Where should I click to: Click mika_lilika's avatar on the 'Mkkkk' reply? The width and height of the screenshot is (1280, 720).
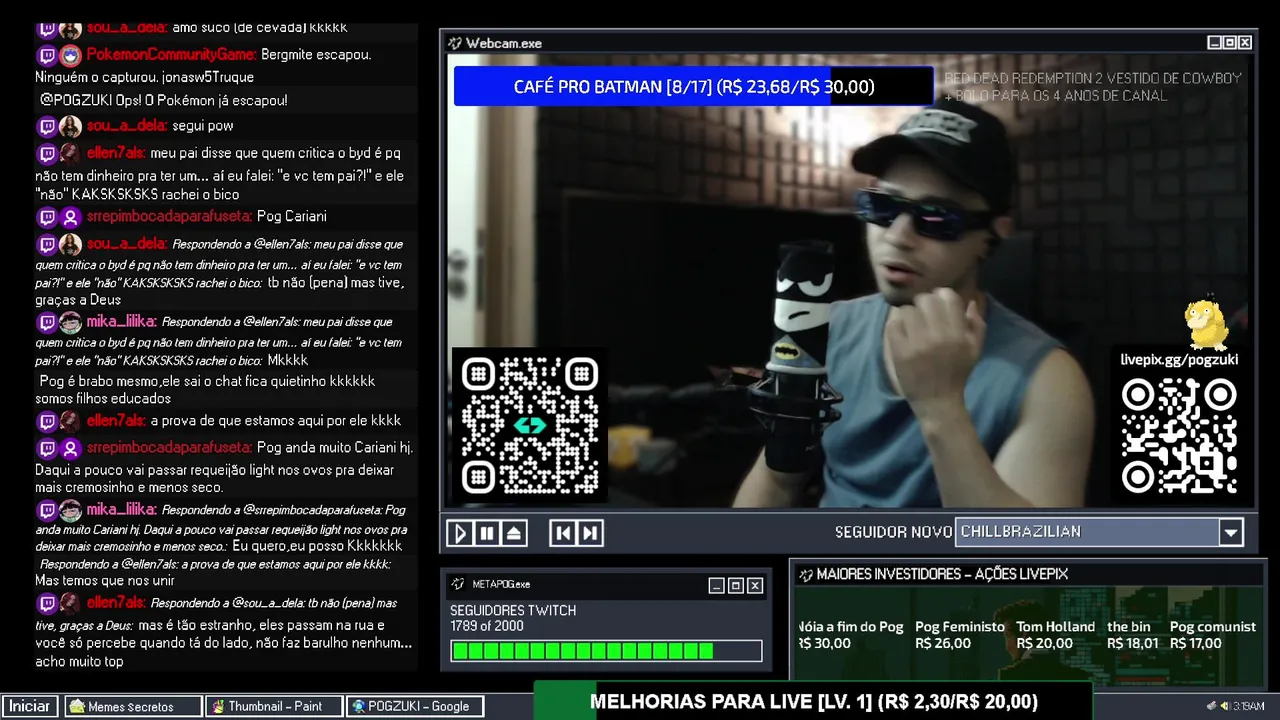pyautogui.click(x=70, y=322)
